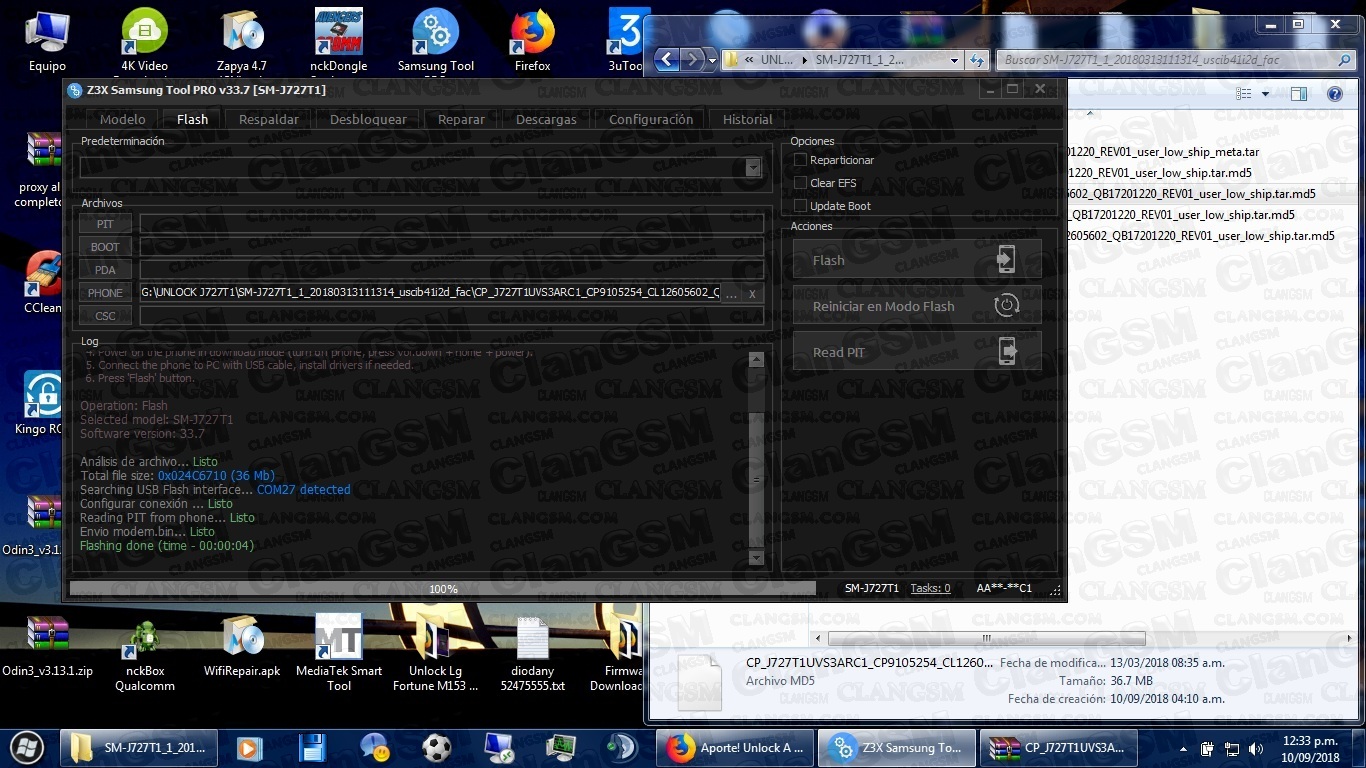Check the Update Boot option
Image resolution: width=1366 pixels, height=768 pixels.
click(800, 206)
